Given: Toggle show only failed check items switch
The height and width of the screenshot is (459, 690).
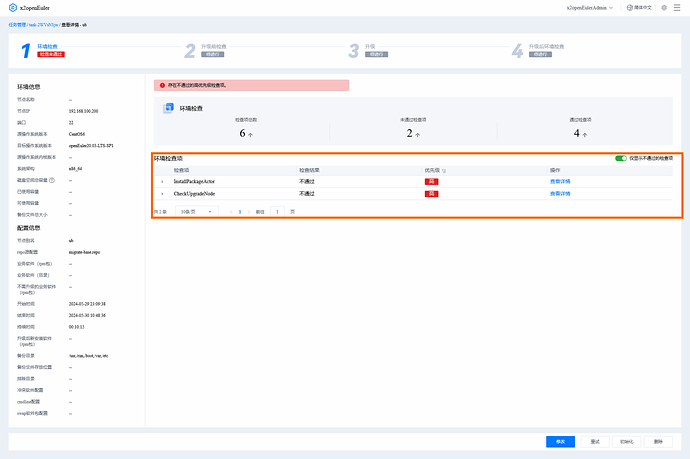Looking at the screenshot, I should tap(621, 158).
